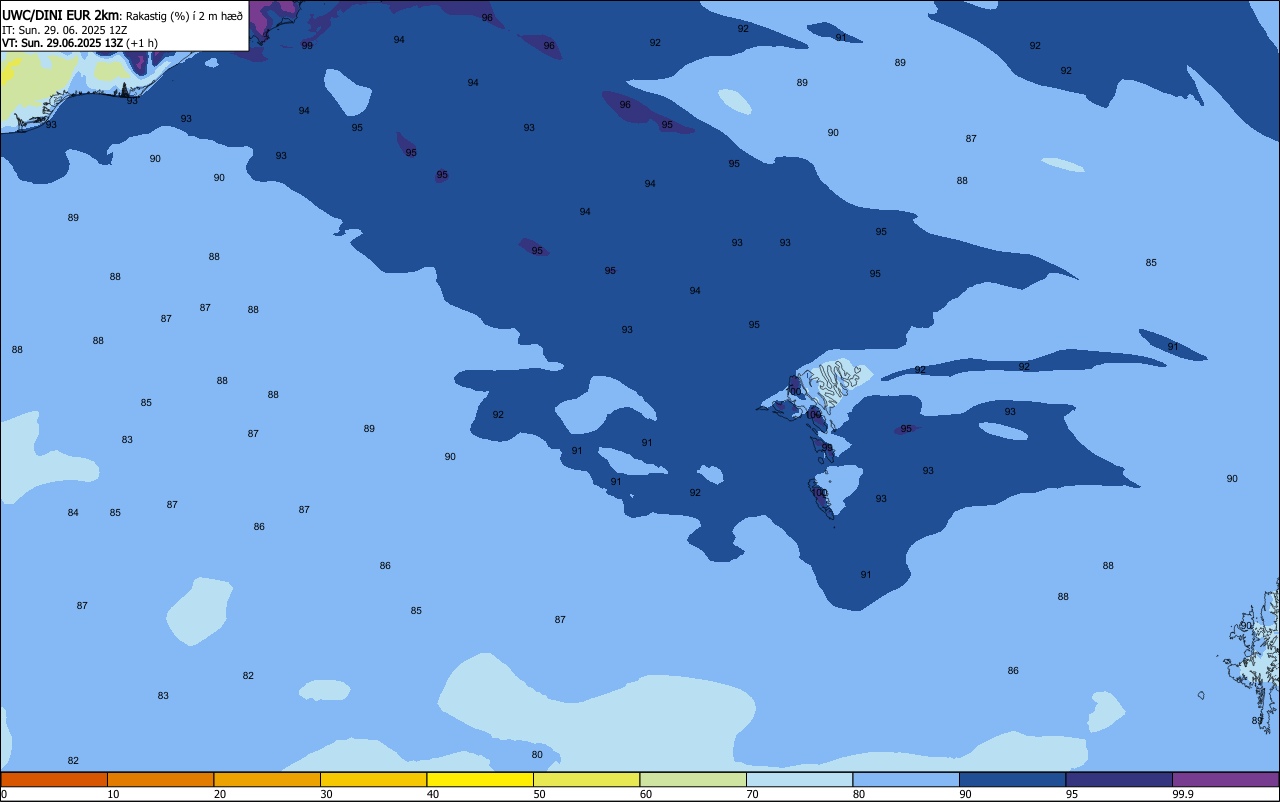This screenshot has height=802, width=1280.
Task: Choose the 60–70 pale green legend swatch
Action: (x=693, y=779)
